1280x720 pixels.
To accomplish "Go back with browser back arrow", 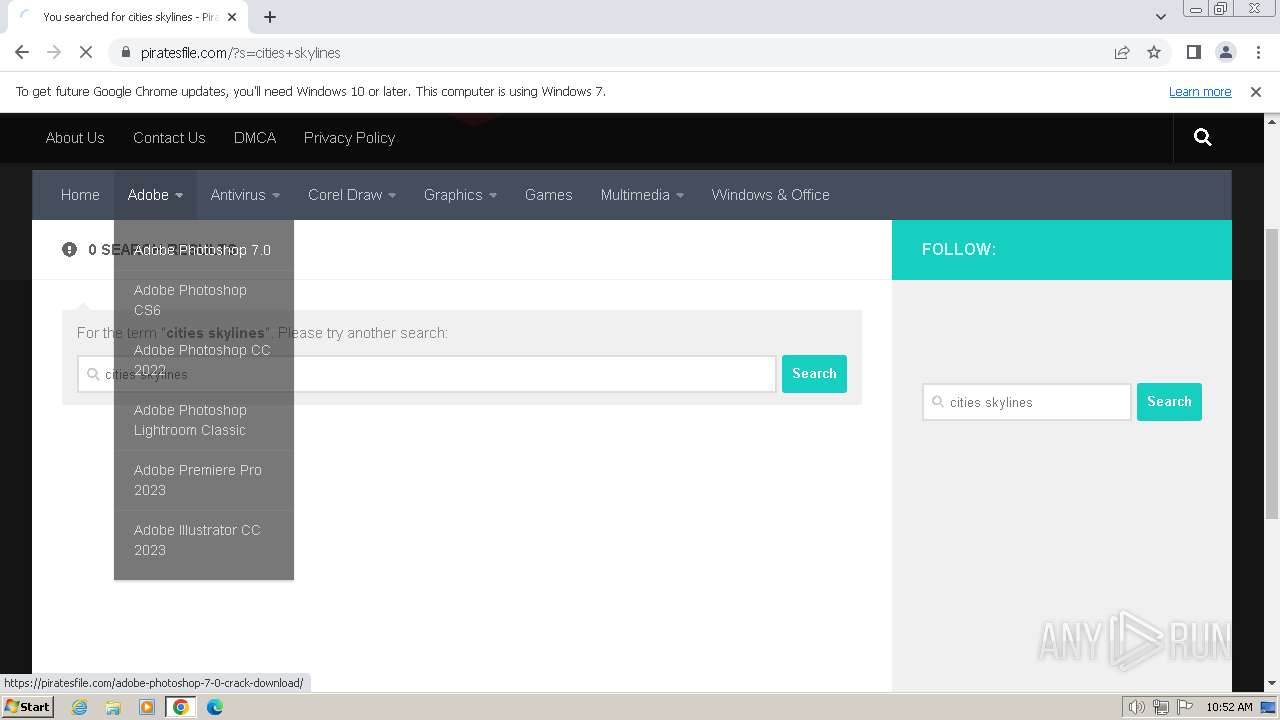I will (x=22, y=52).
